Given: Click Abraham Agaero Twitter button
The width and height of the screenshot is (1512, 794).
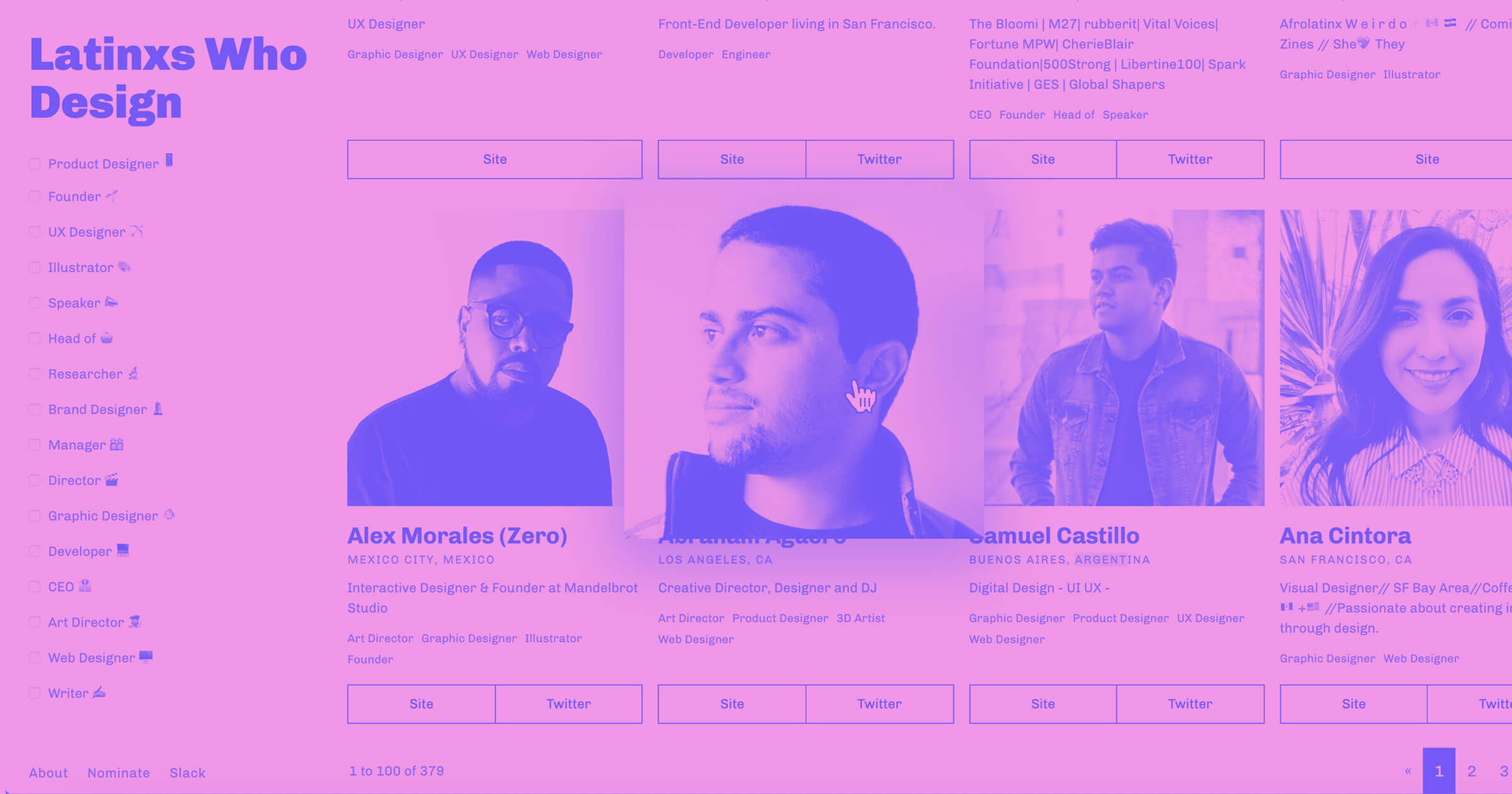Looking at the screenshot, I should (x=879, y=704).
